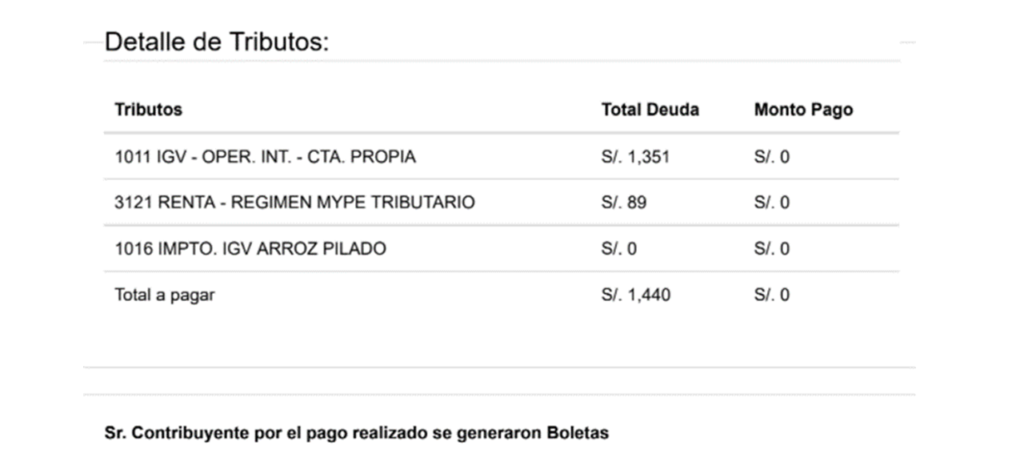1024x474 pixels.
Task: Click the S/. 89 deuda amount
Action: (624, 202)
